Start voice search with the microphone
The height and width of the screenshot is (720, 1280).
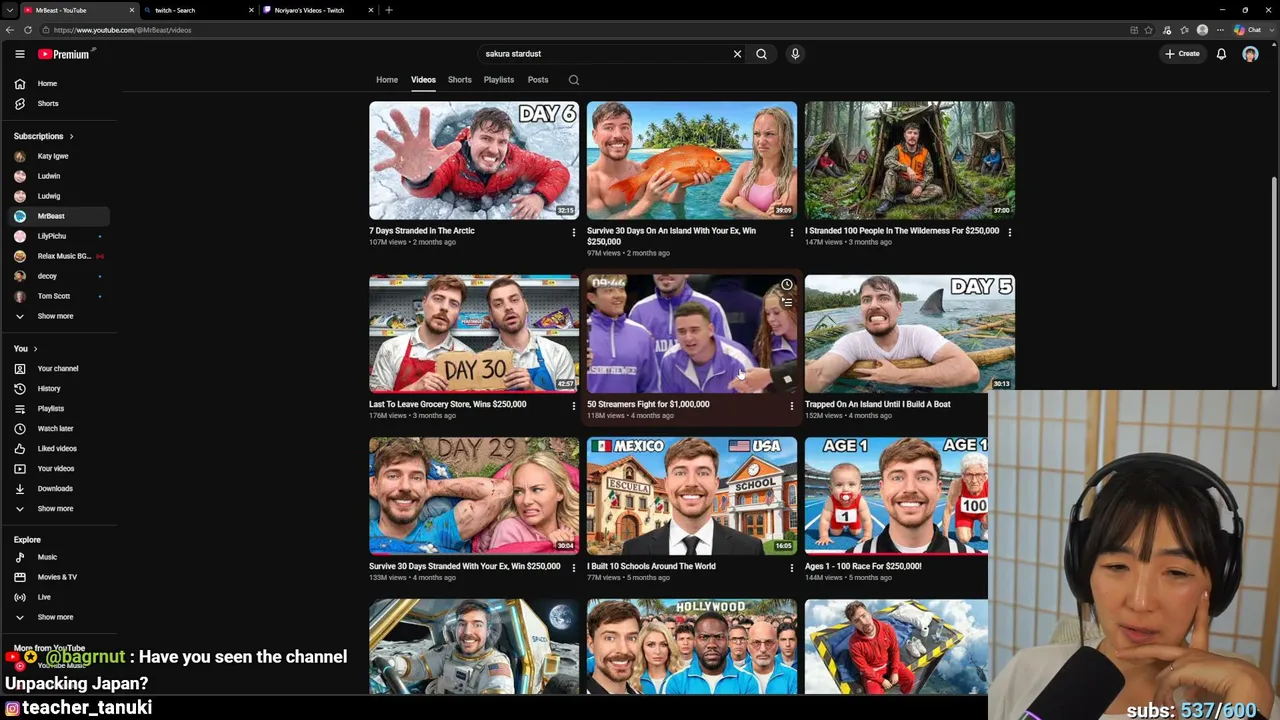click(795, 54)
